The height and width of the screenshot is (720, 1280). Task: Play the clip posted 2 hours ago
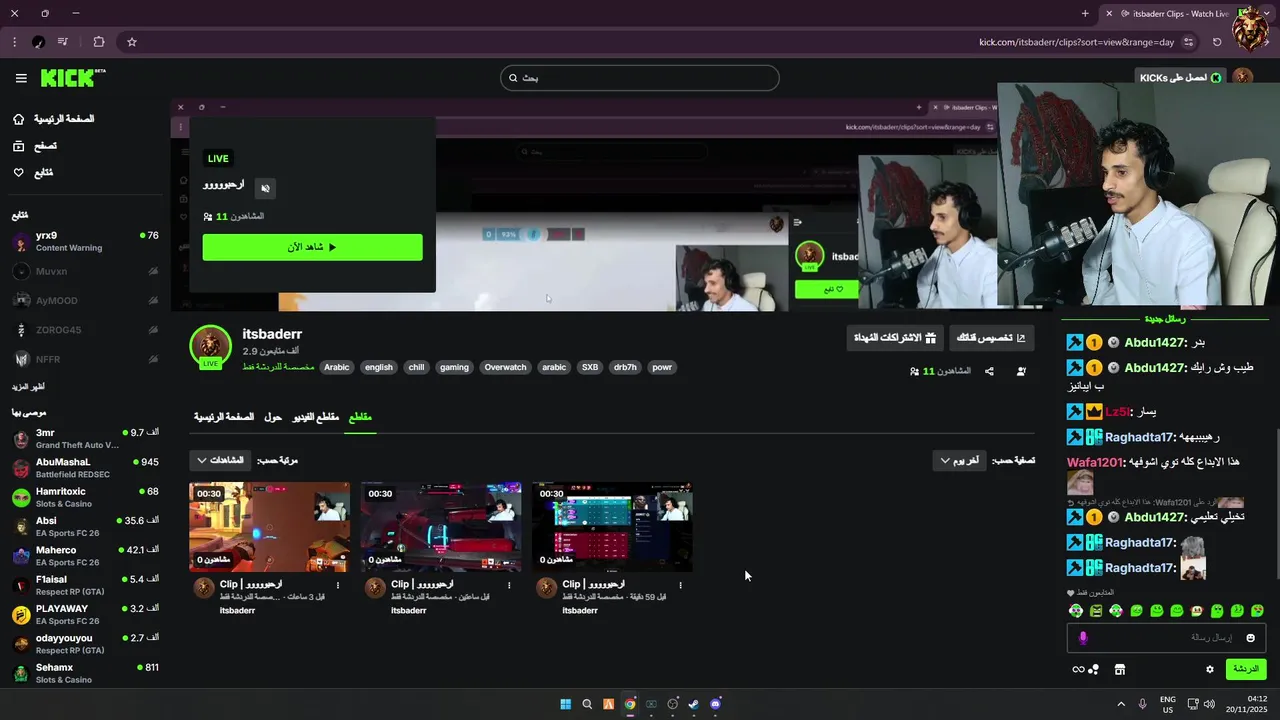click(x=441, y=526)
